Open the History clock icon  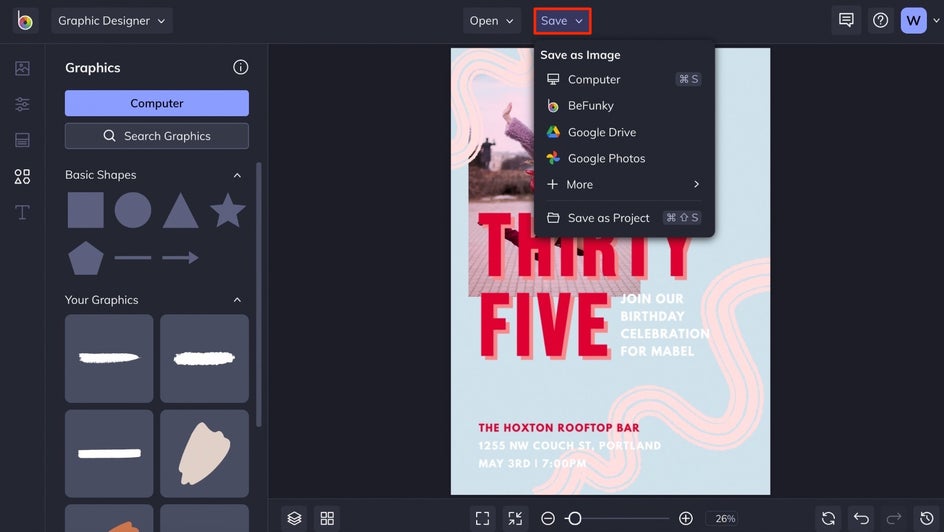click(927, 518)
